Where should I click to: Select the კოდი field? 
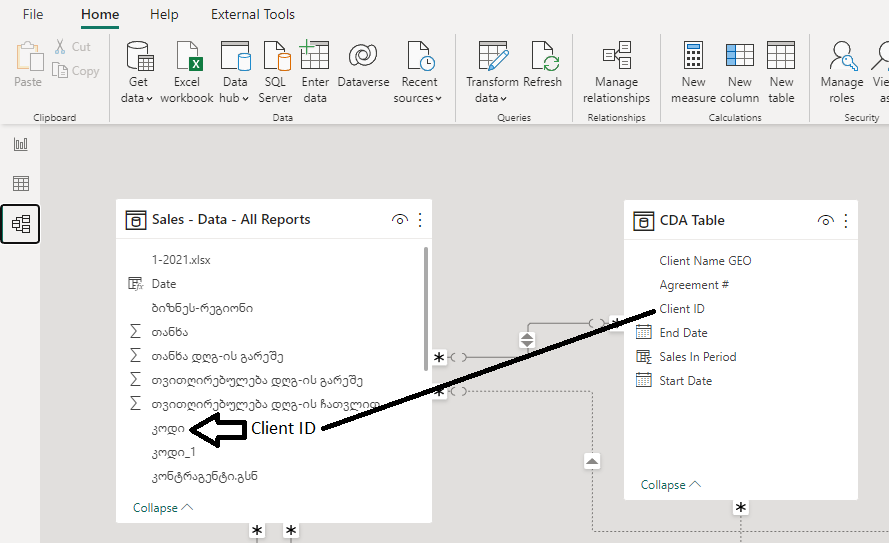coord(168,429)
